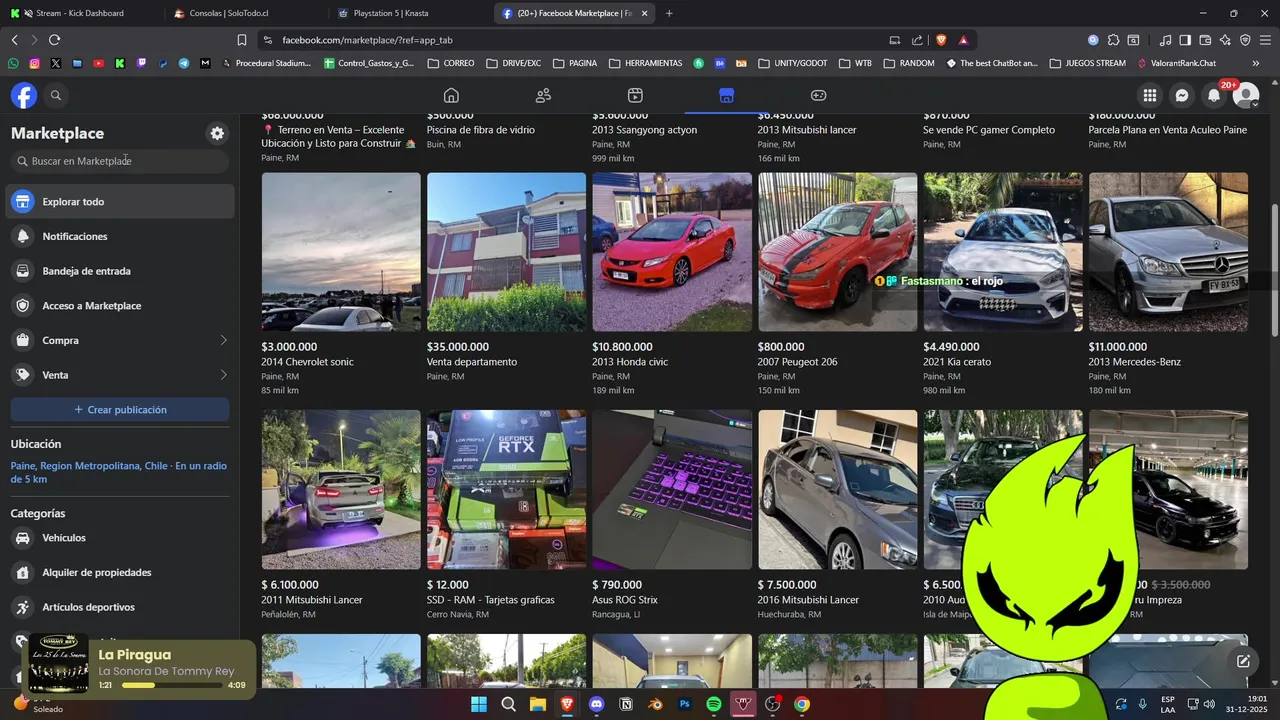Open Blender from the taskbar
Screen dimensions: 1280x720
click(656, 704)
